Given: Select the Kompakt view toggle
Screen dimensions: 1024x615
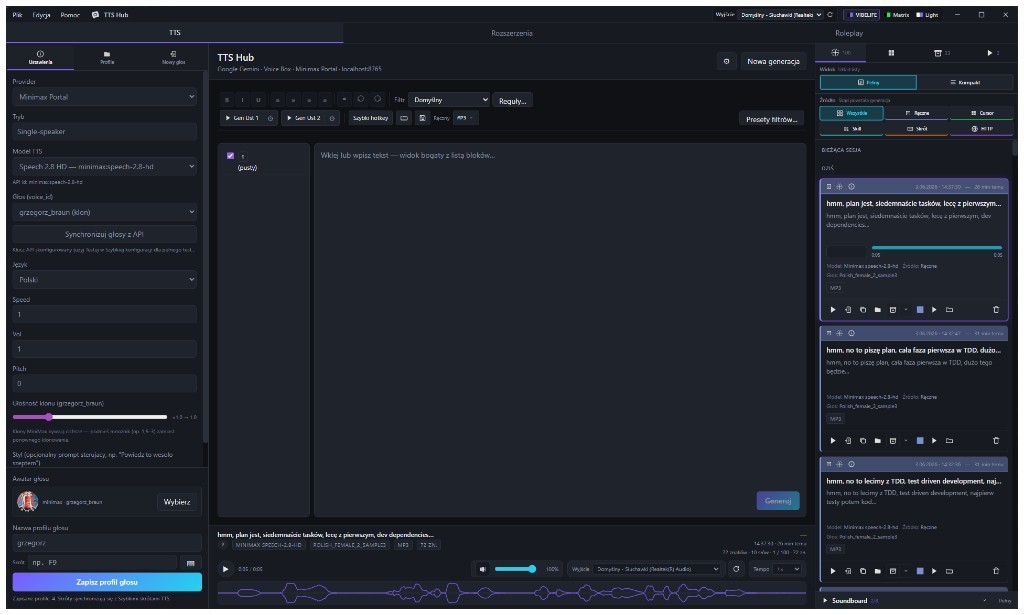Looking at the screenshot, I should pyautogui.click(x=965, y=82).
